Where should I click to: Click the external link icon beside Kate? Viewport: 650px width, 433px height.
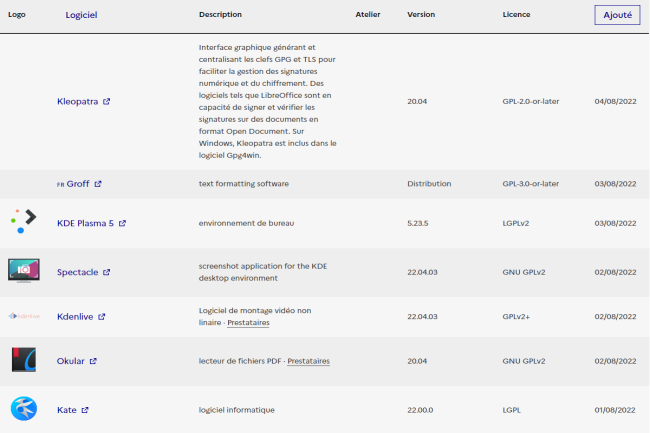[x=85, y=410]
